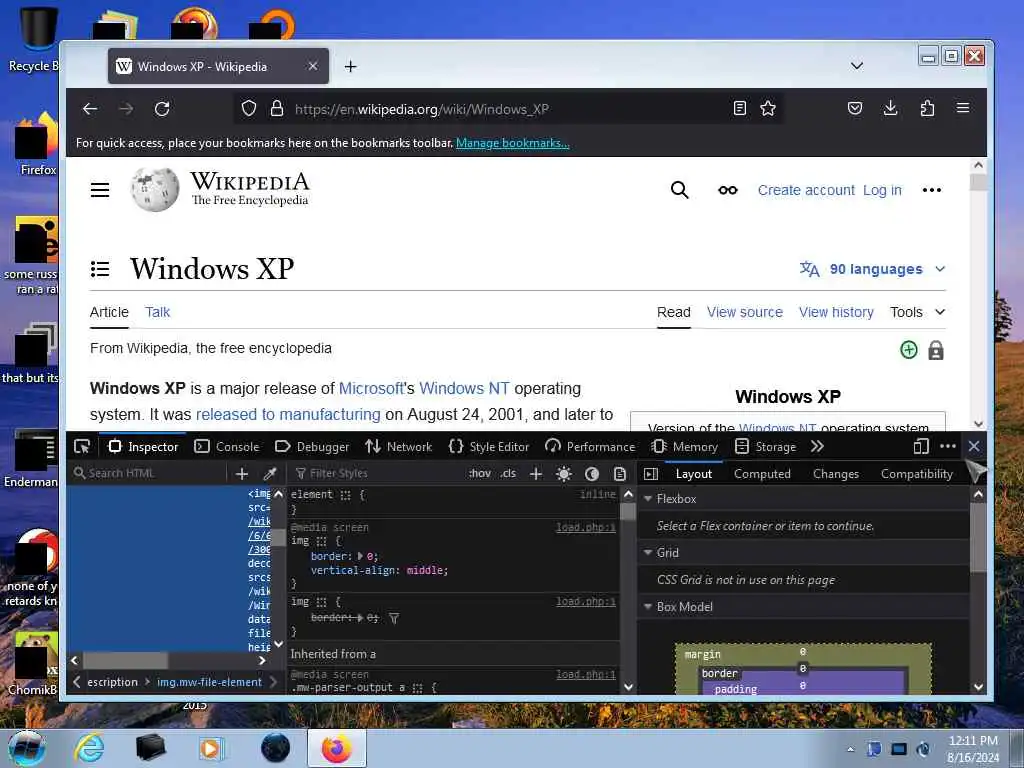Toggle dark color scheme simulation moon icon
This screenshot has height=768, width=1024.
(x=592, y=473)
